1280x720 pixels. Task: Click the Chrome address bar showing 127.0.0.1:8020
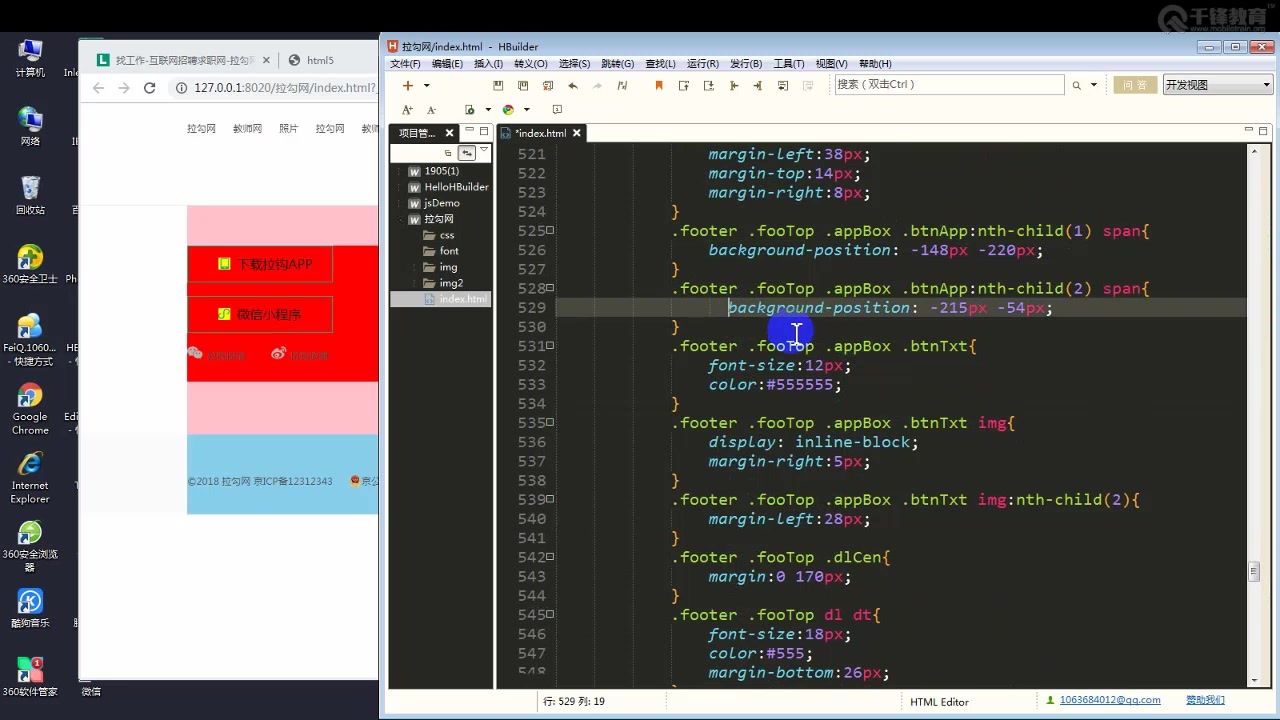(274, 88)
